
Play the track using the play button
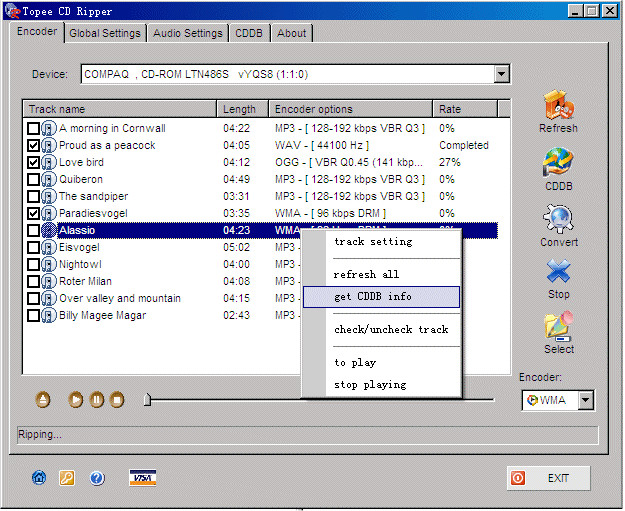[76, 399]
